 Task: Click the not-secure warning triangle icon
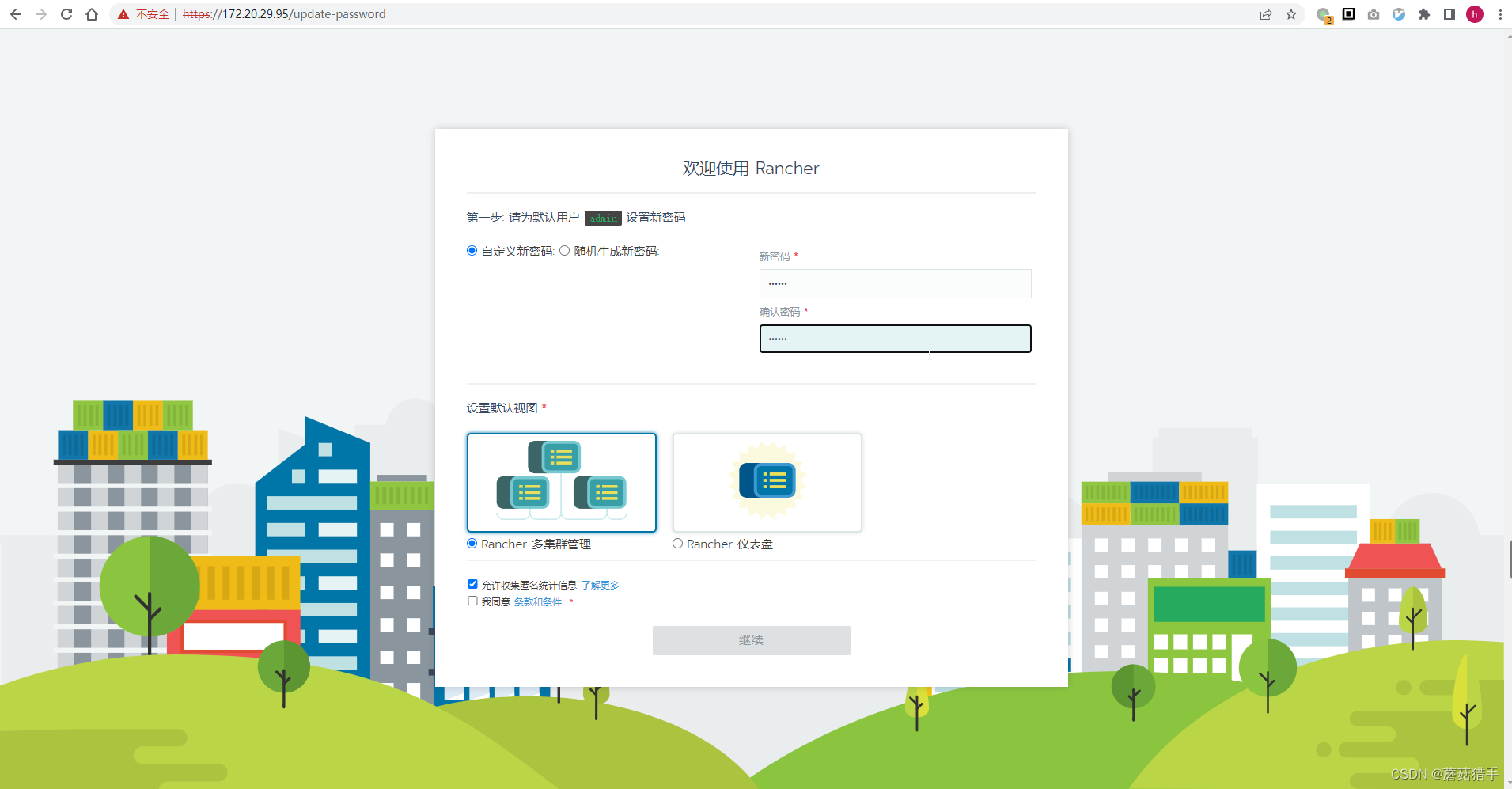[x=123, y=14]
